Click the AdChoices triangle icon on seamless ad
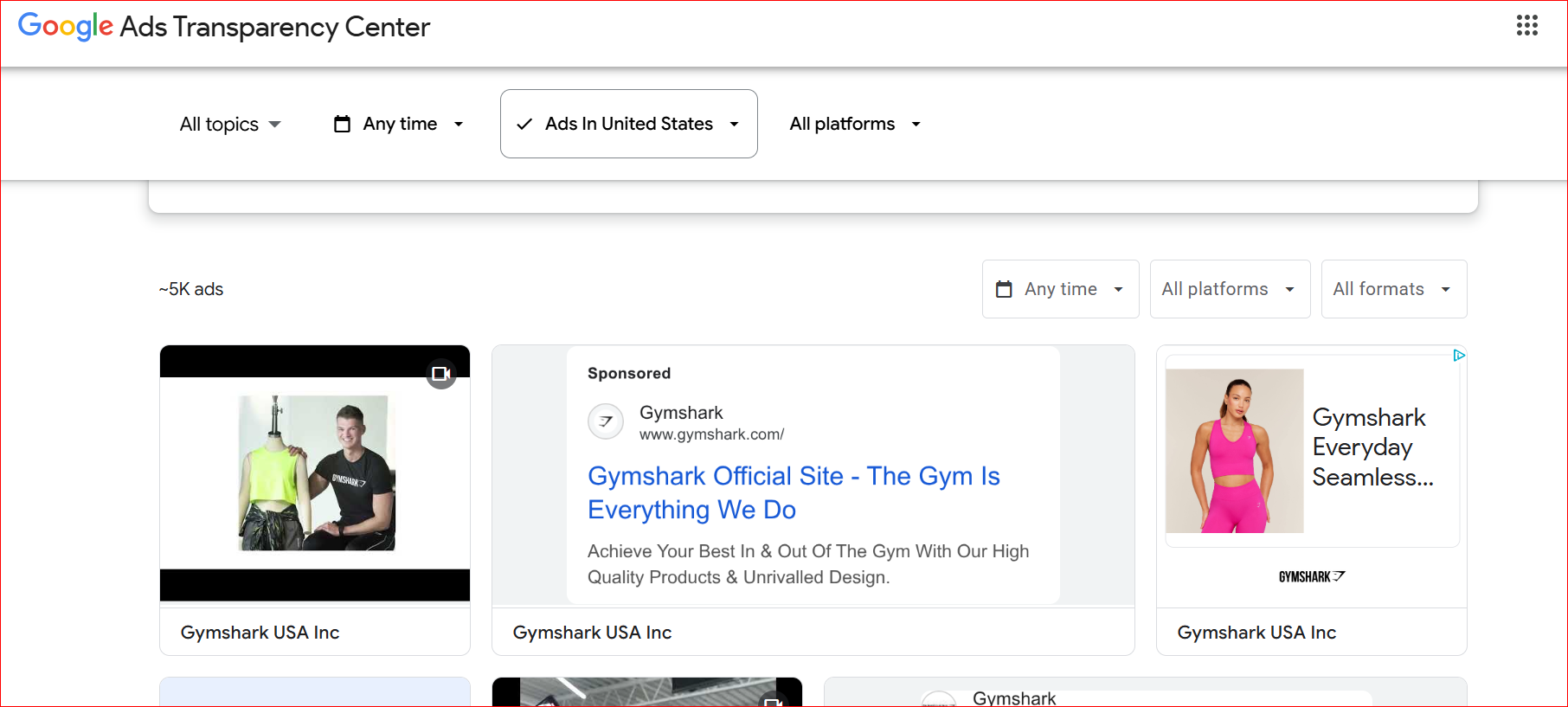1568x707 pixels. tap(1459, 355)
